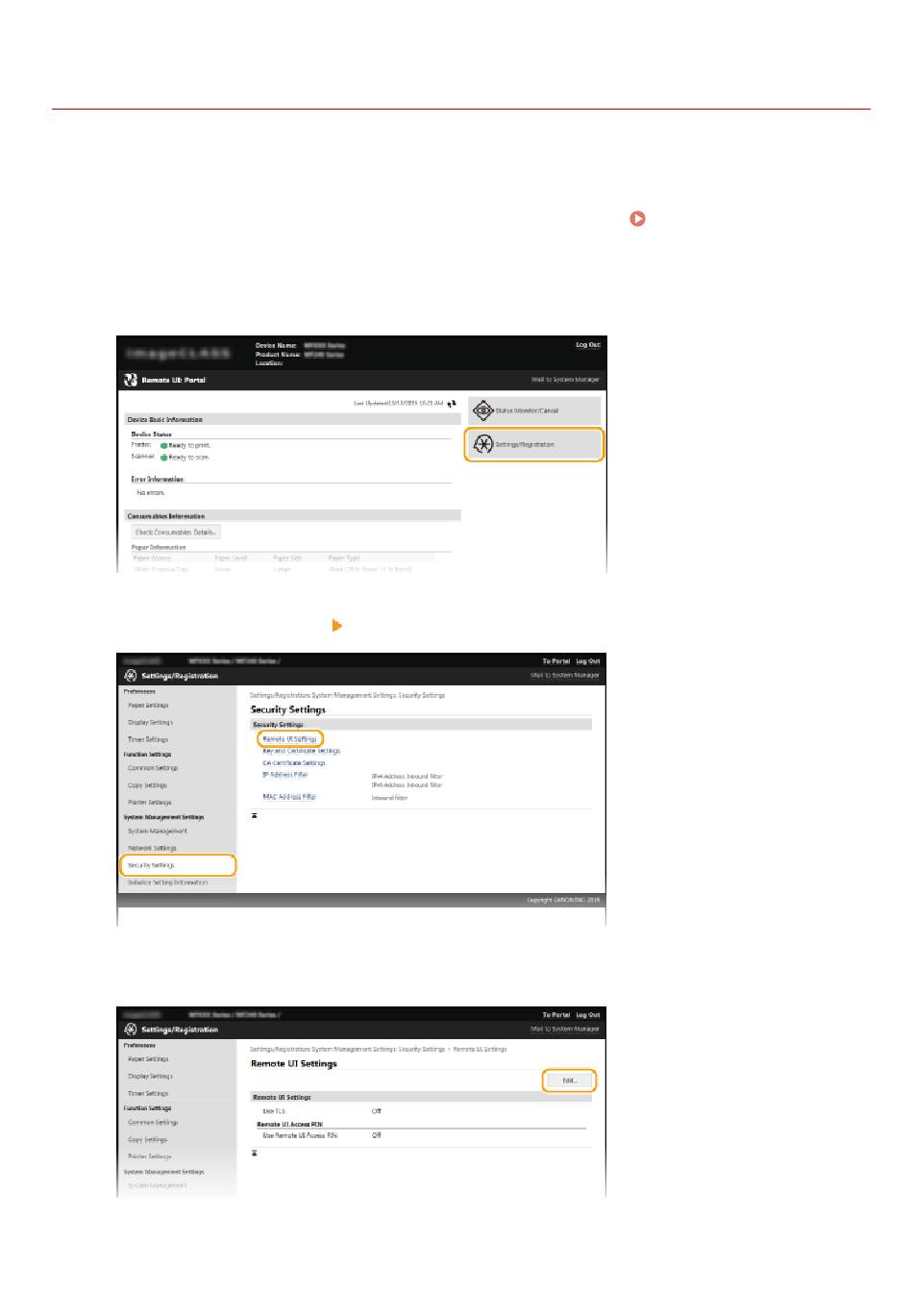Click the Edit... button on Remote UI Settings
This screenshot has width=913, height=1316.
(569, 1080)
